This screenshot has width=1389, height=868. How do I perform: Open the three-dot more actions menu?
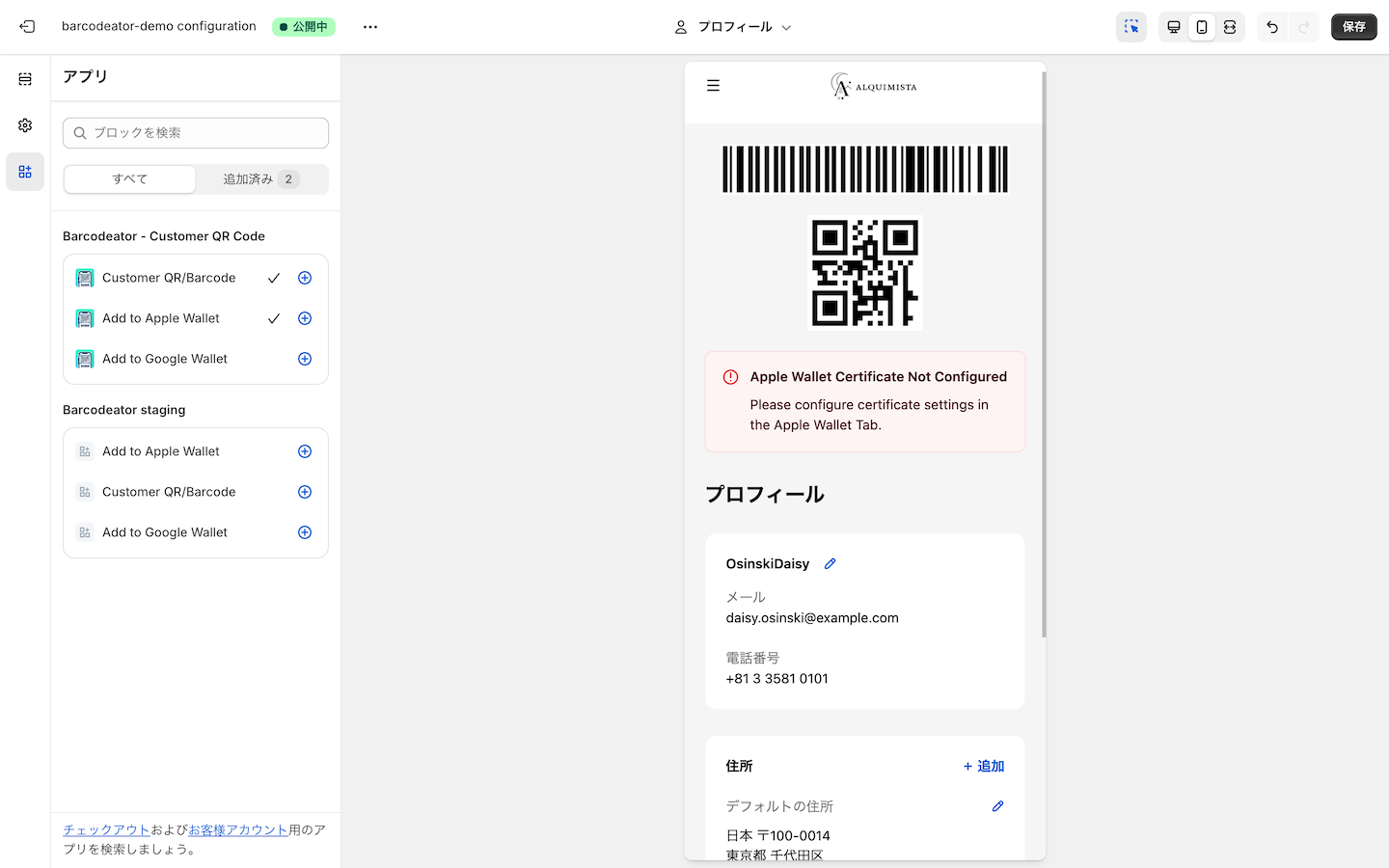370,27
